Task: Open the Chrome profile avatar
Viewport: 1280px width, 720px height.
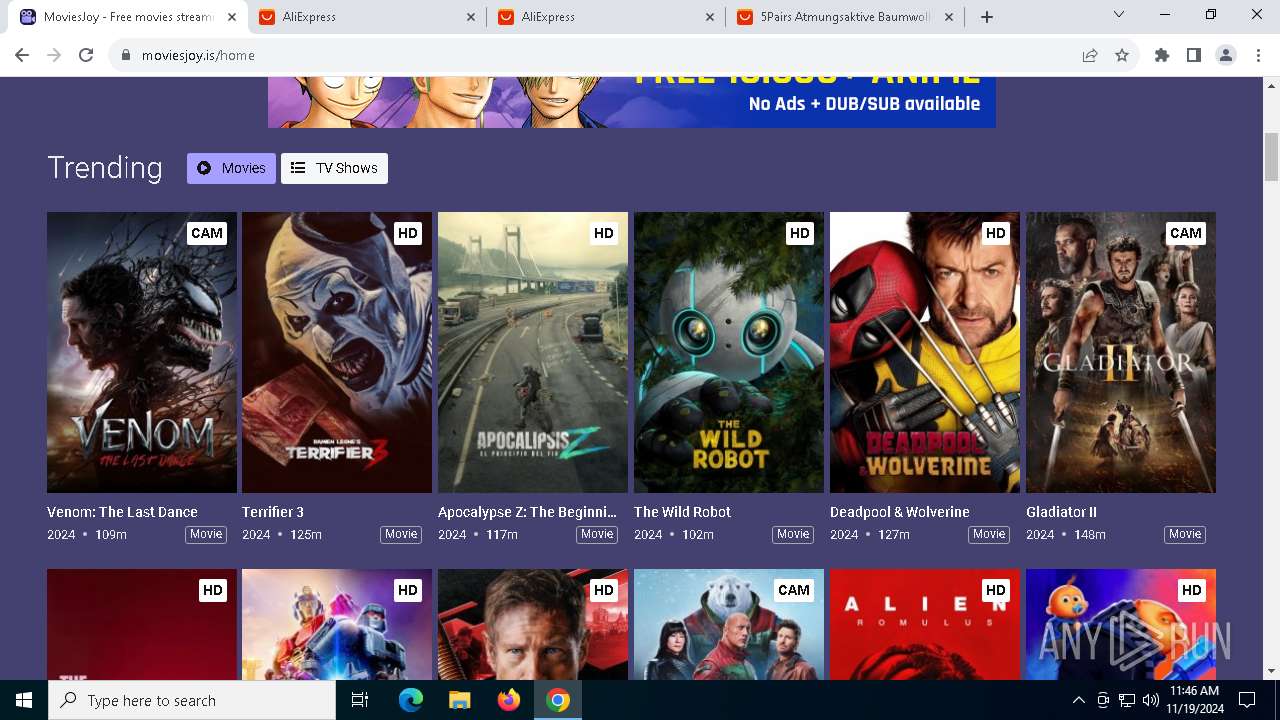Action: [x=1226, y=56]
